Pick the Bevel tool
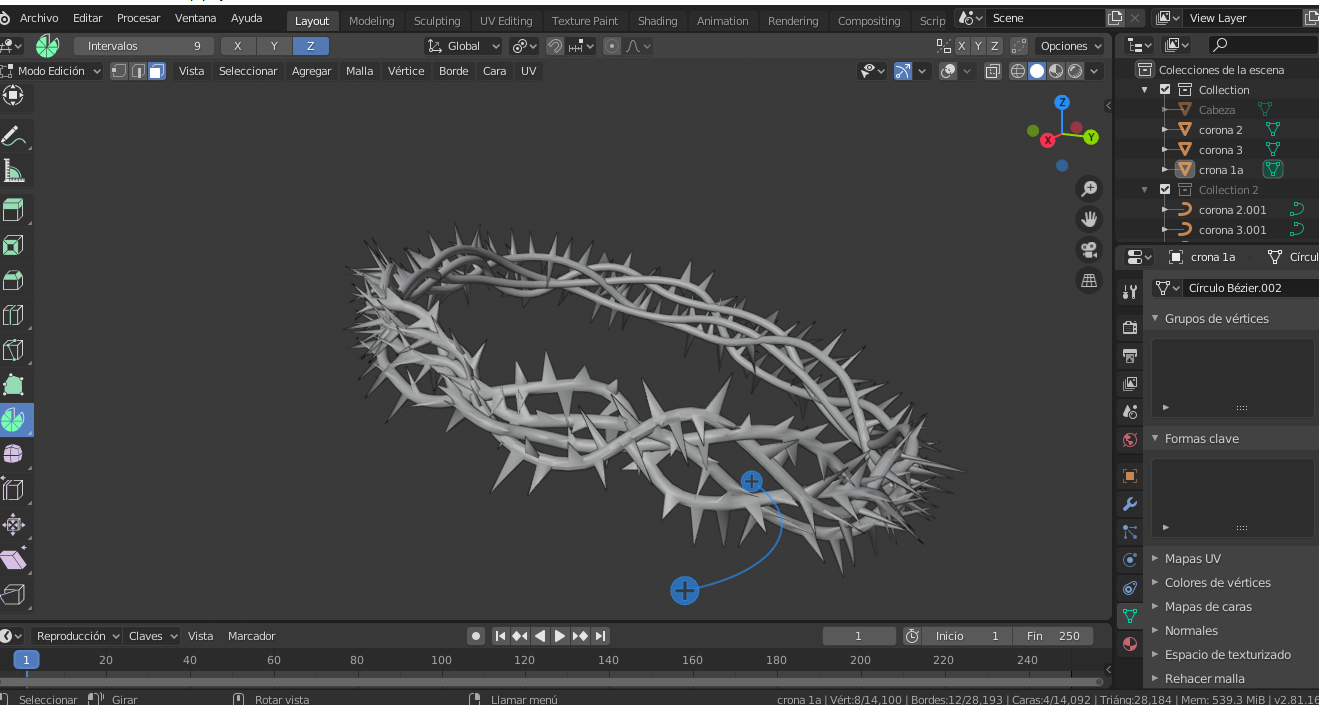1319x705 pixels. click(14, 280)
